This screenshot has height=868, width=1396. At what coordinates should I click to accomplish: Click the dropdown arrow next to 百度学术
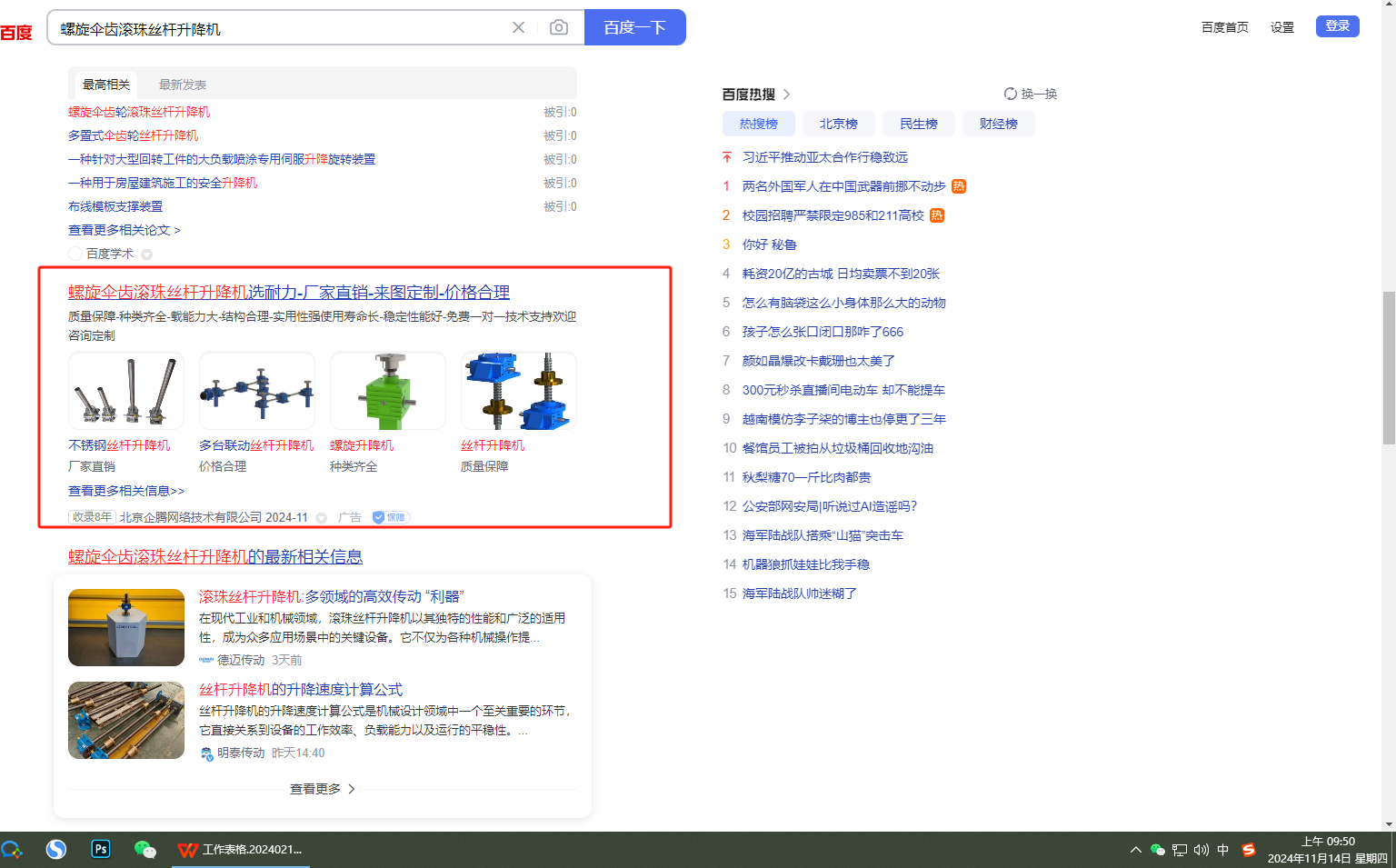click(146, 254)
